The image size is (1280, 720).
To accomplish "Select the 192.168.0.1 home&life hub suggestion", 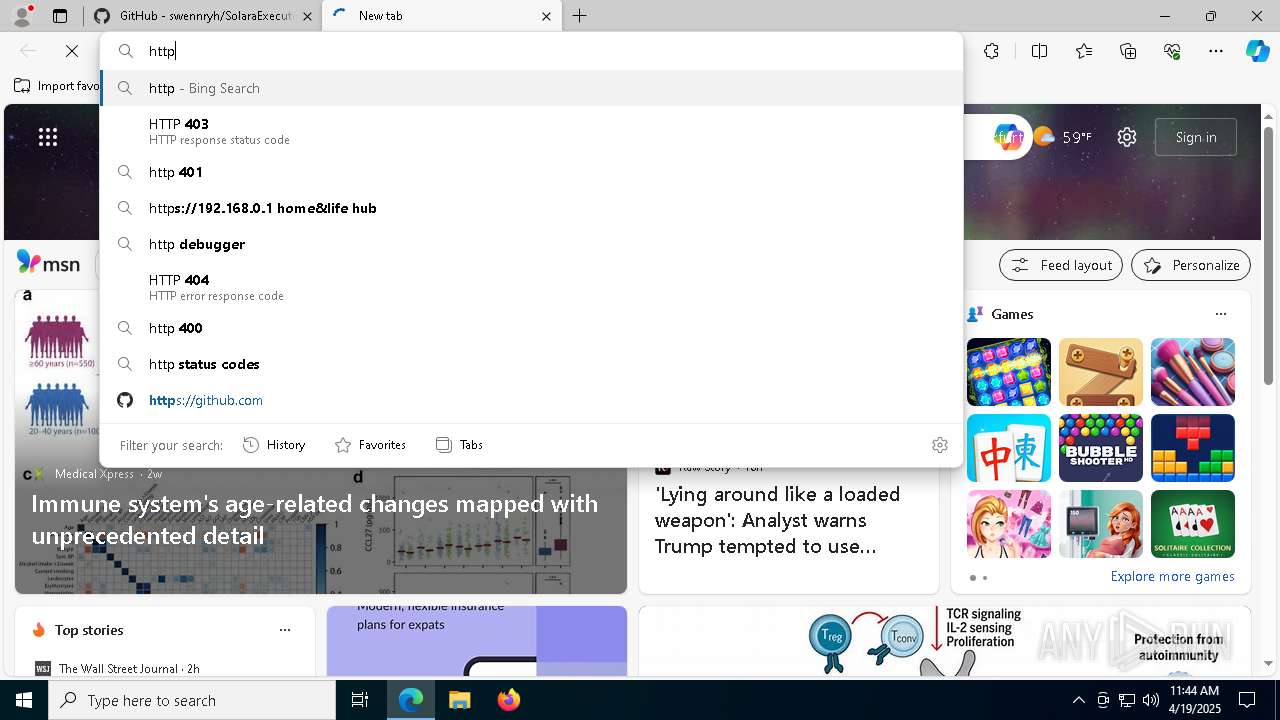I will click(531, 208).
